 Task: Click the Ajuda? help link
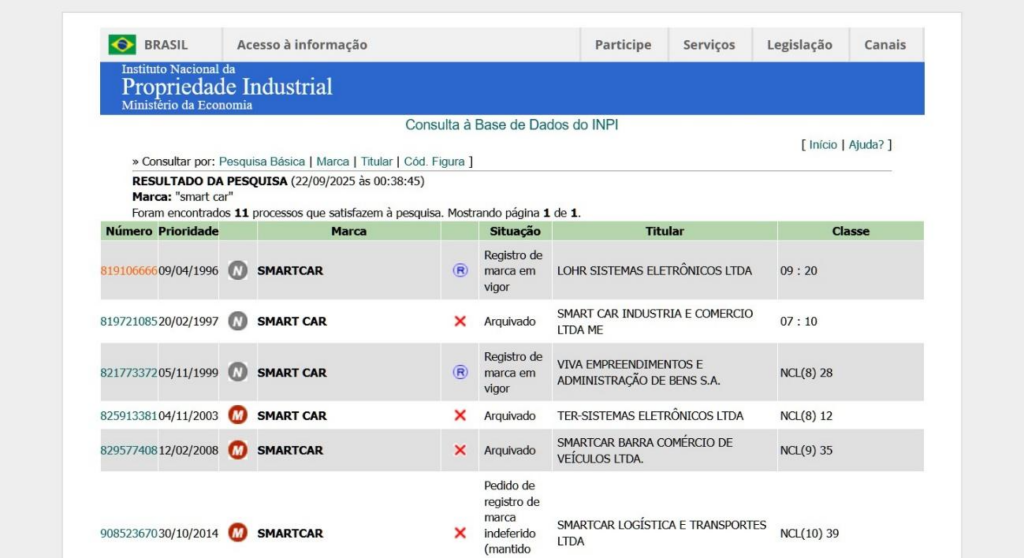click(867, 145)
